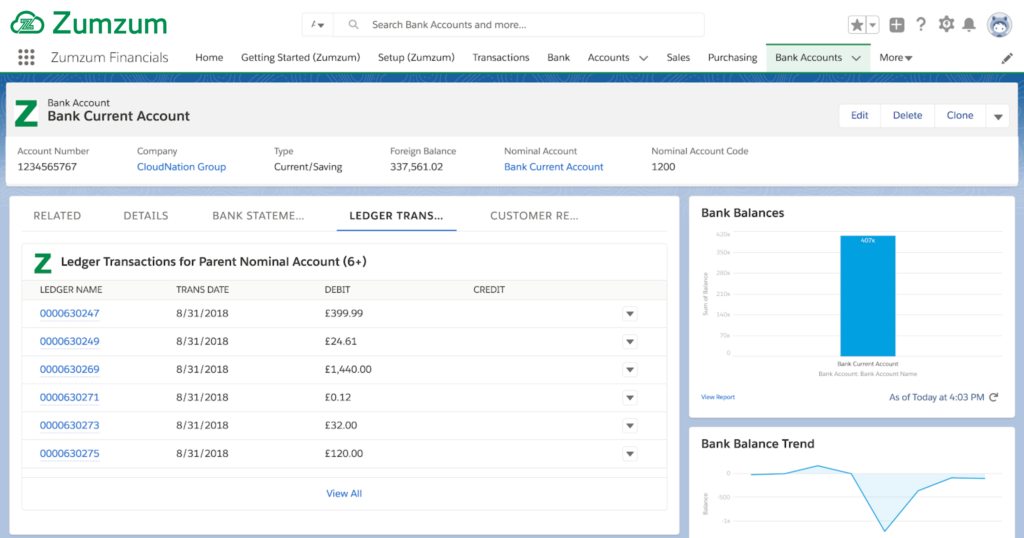The width and height of the screenshot is (1024, 538).
Task: Click the pencil edit navigation icon
Action: click(1007, 58)
